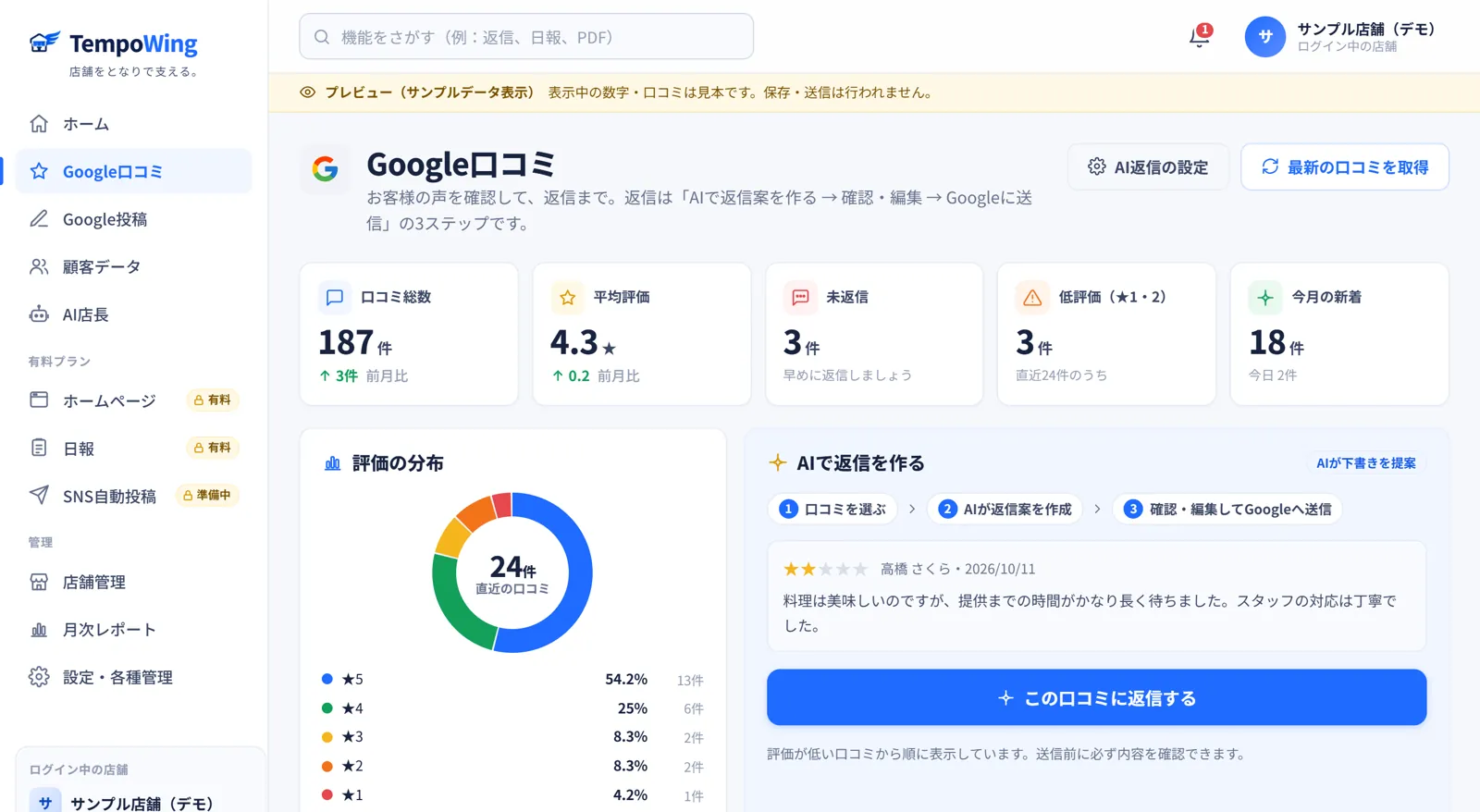Screen dimensions: 1480x812
Task: Click the star icon in 平均評価 card
Action: tap(568, 297)
